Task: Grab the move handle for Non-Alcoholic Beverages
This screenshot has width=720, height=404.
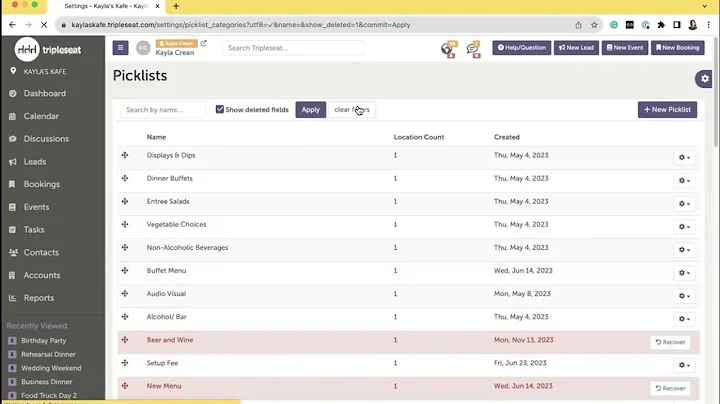Action: [125, 247]
